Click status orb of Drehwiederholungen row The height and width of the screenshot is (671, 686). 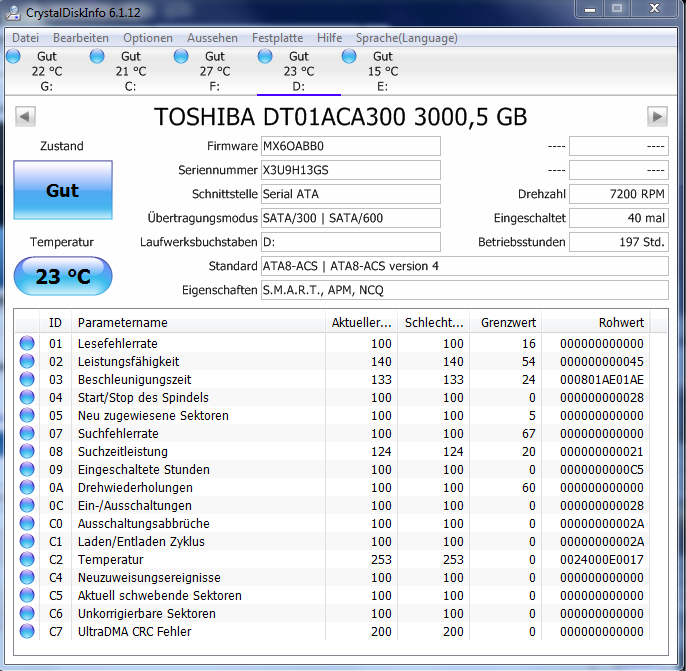pos(27,487)
